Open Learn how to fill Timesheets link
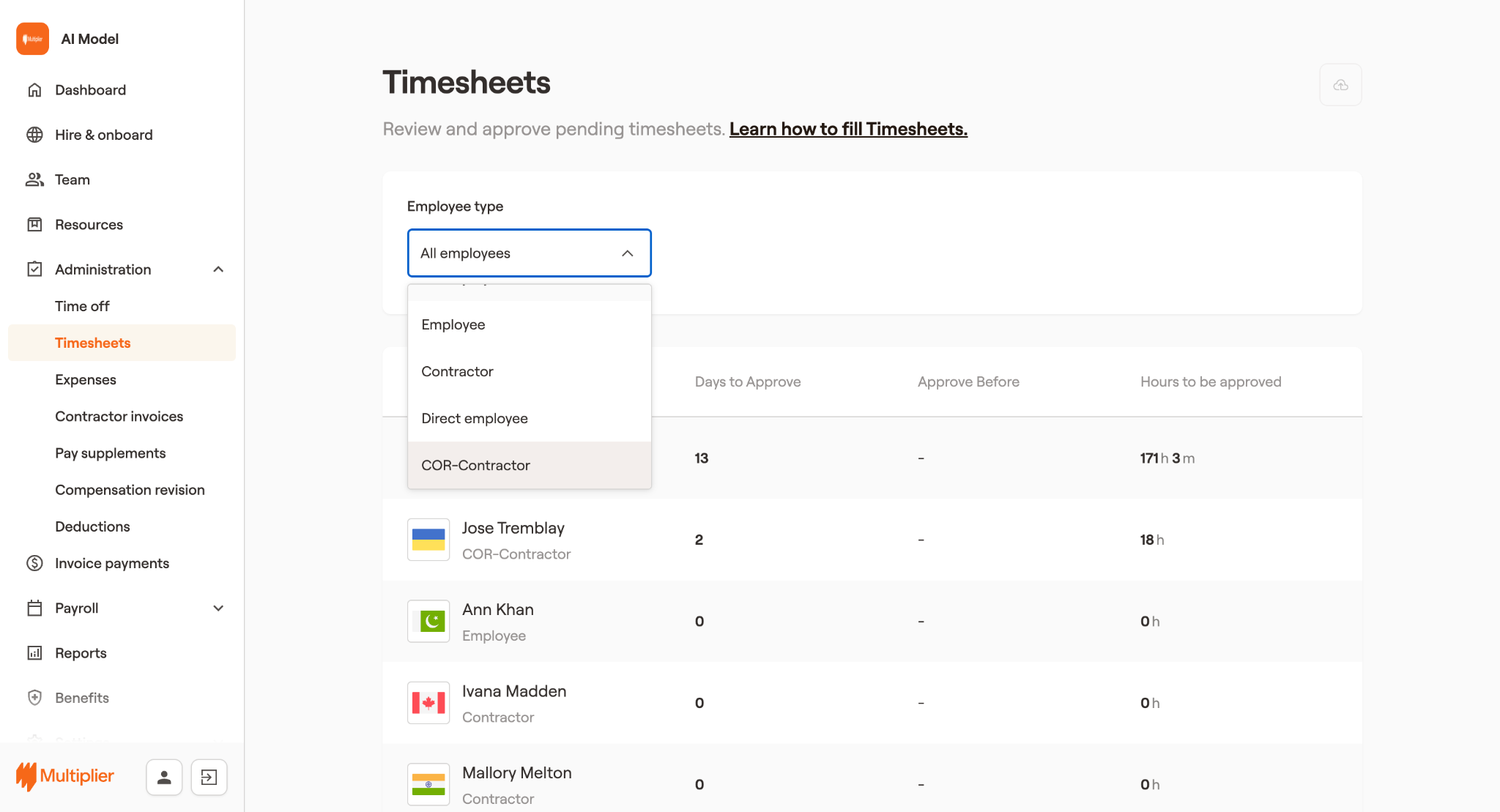 coord(848,129)
